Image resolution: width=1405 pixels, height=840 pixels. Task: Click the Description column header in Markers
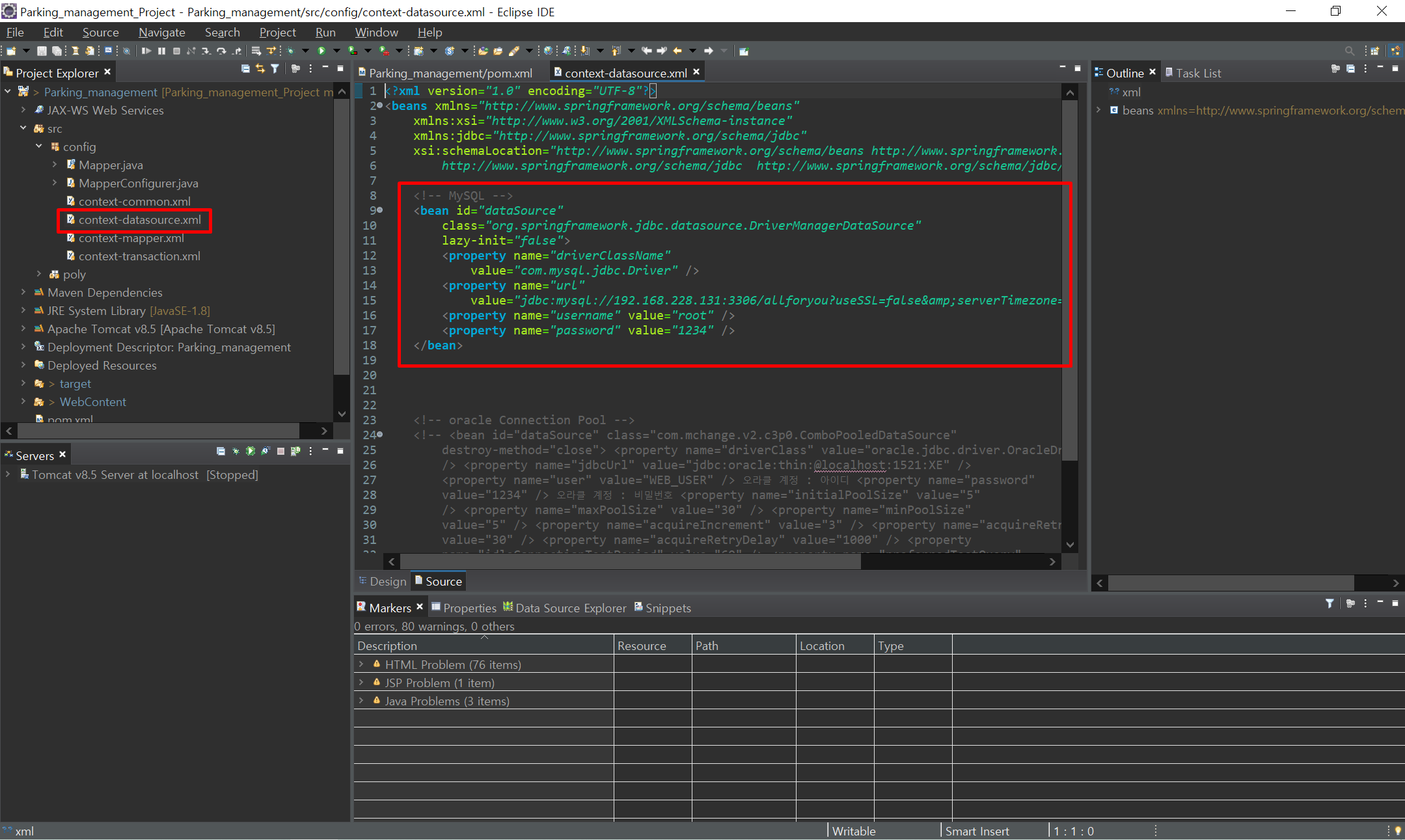click(387, 645)
